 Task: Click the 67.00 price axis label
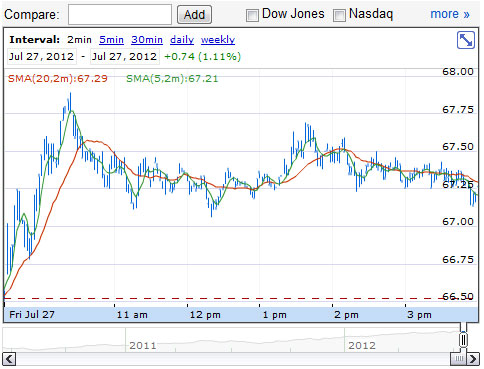pyautogui.click(x=458, y=222)
